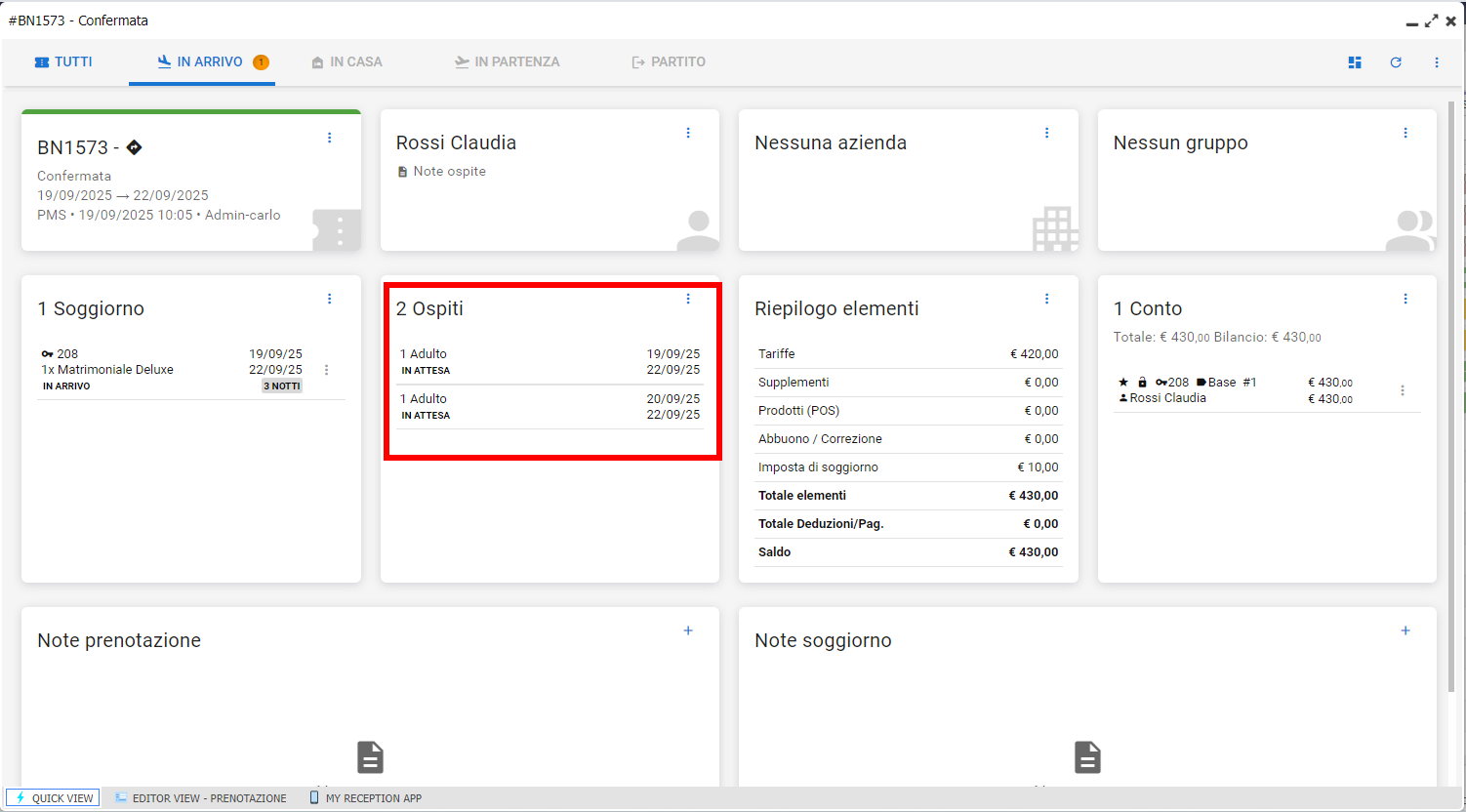Switch to the TUTTI tab

pyautogui.click(x=63, y=61)
